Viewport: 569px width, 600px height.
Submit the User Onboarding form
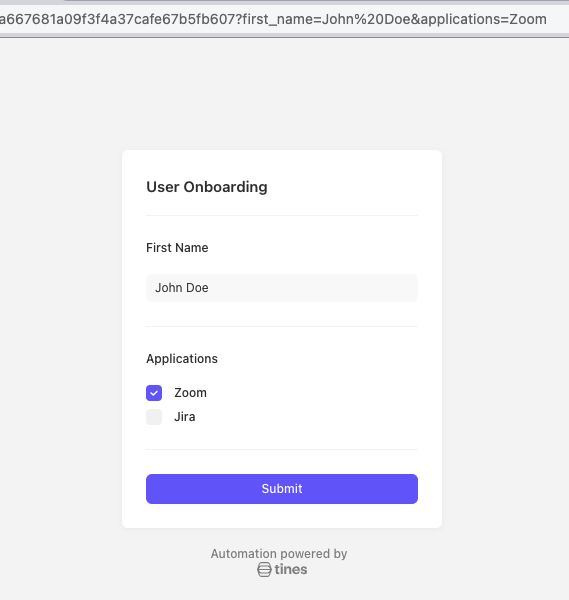(x=282, y=489)
